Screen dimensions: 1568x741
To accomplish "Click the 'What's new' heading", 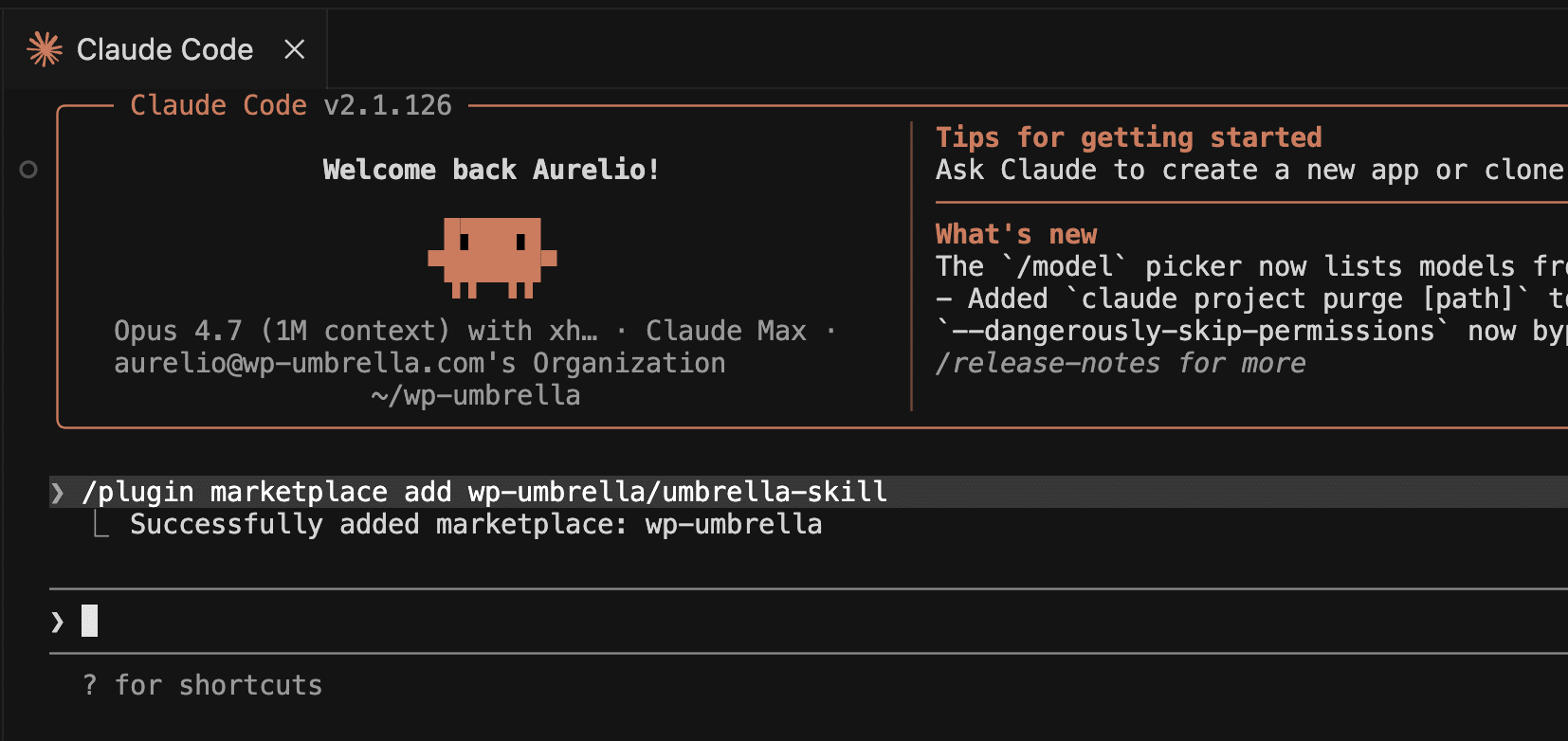I will pyautogui.click(x=1016, y=234).
